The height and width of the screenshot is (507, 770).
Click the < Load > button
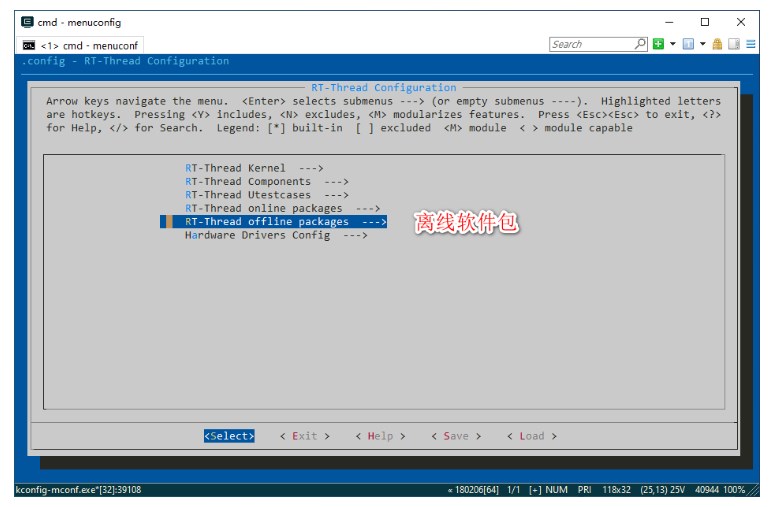coord(531,436)
